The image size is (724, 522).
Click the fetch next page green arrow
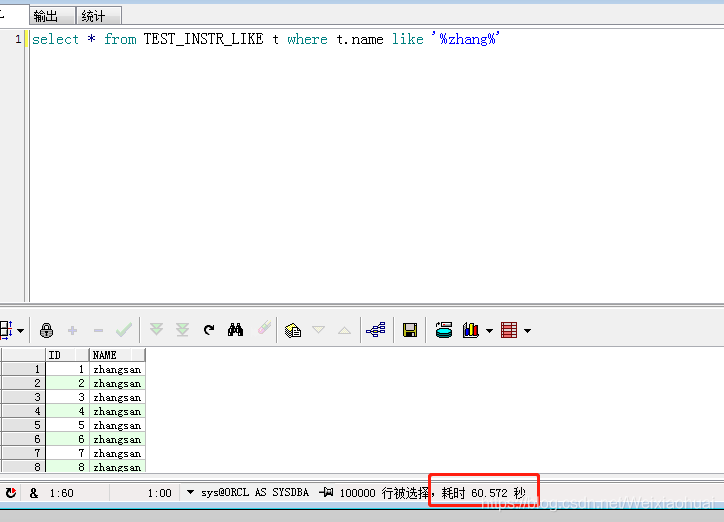(156, 330)
